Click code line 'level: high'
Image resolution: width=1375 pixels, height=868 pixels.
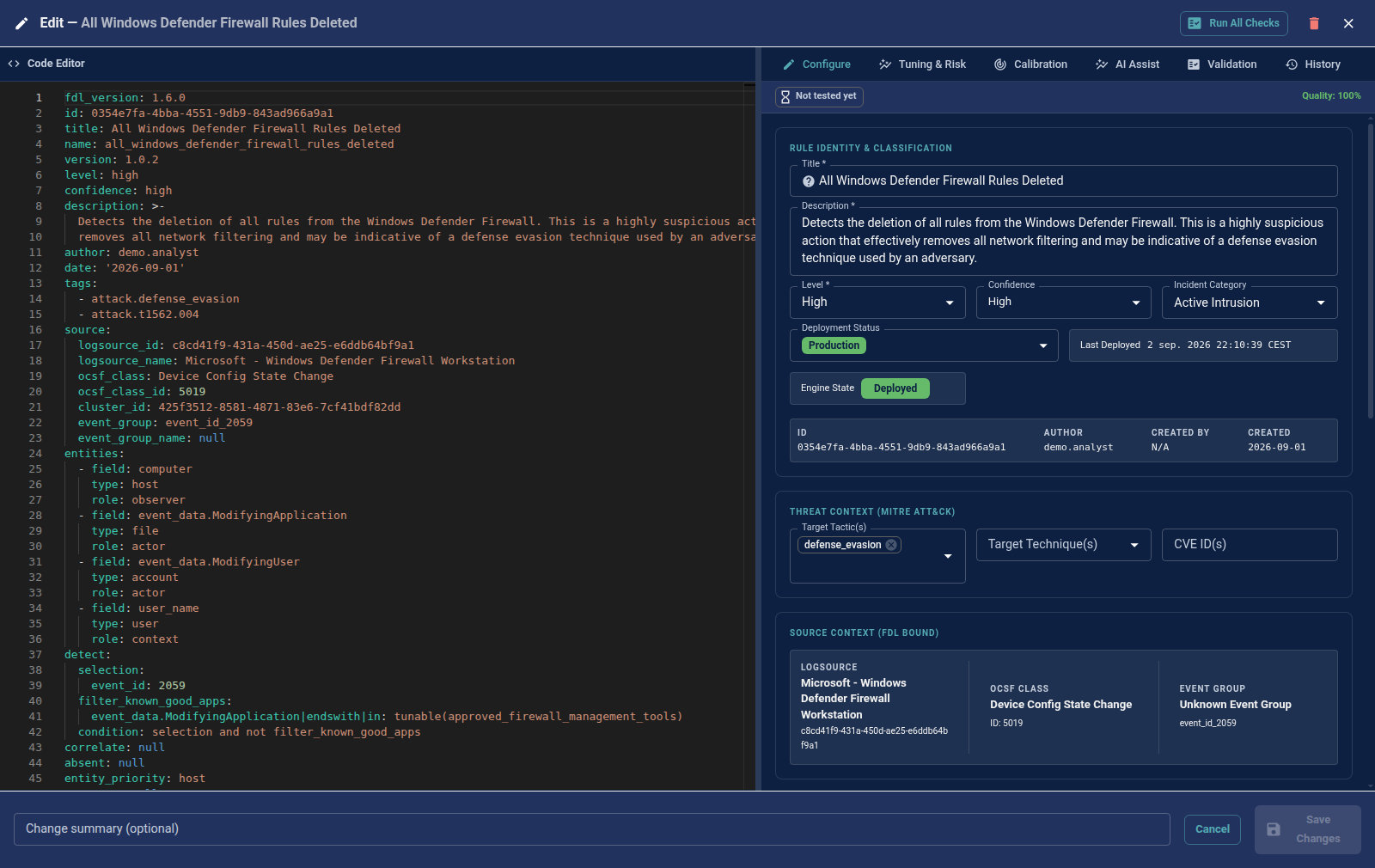pos(101,175)
